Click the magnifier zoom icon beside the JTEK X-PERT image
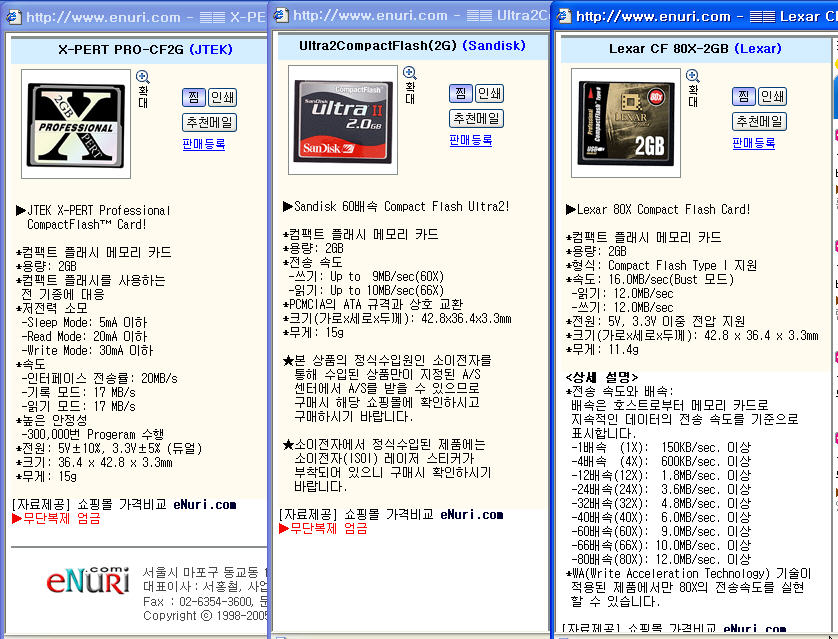This screenshot has height=639, width=838. [x=142, y=77]
